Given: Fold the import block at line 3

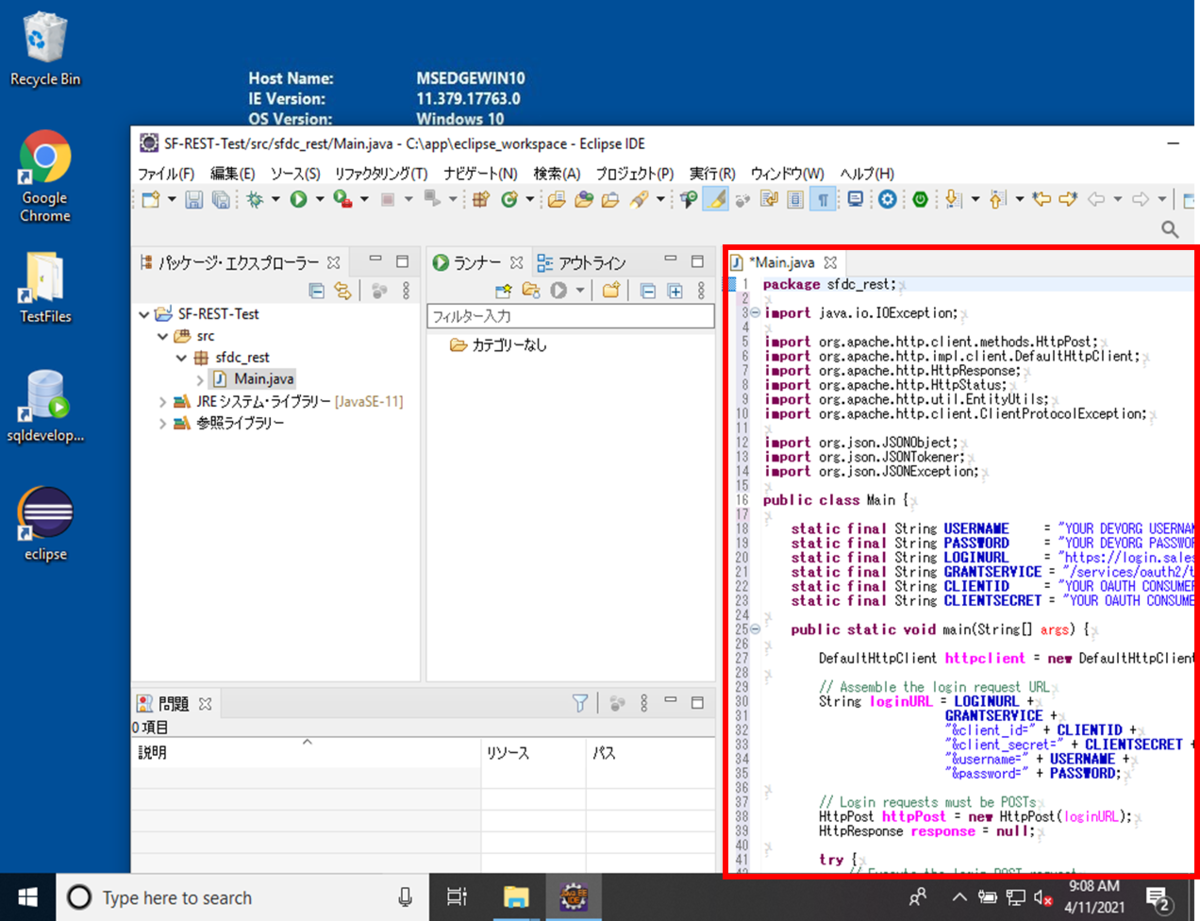Looking at the screenshot, I should (754, 313).
